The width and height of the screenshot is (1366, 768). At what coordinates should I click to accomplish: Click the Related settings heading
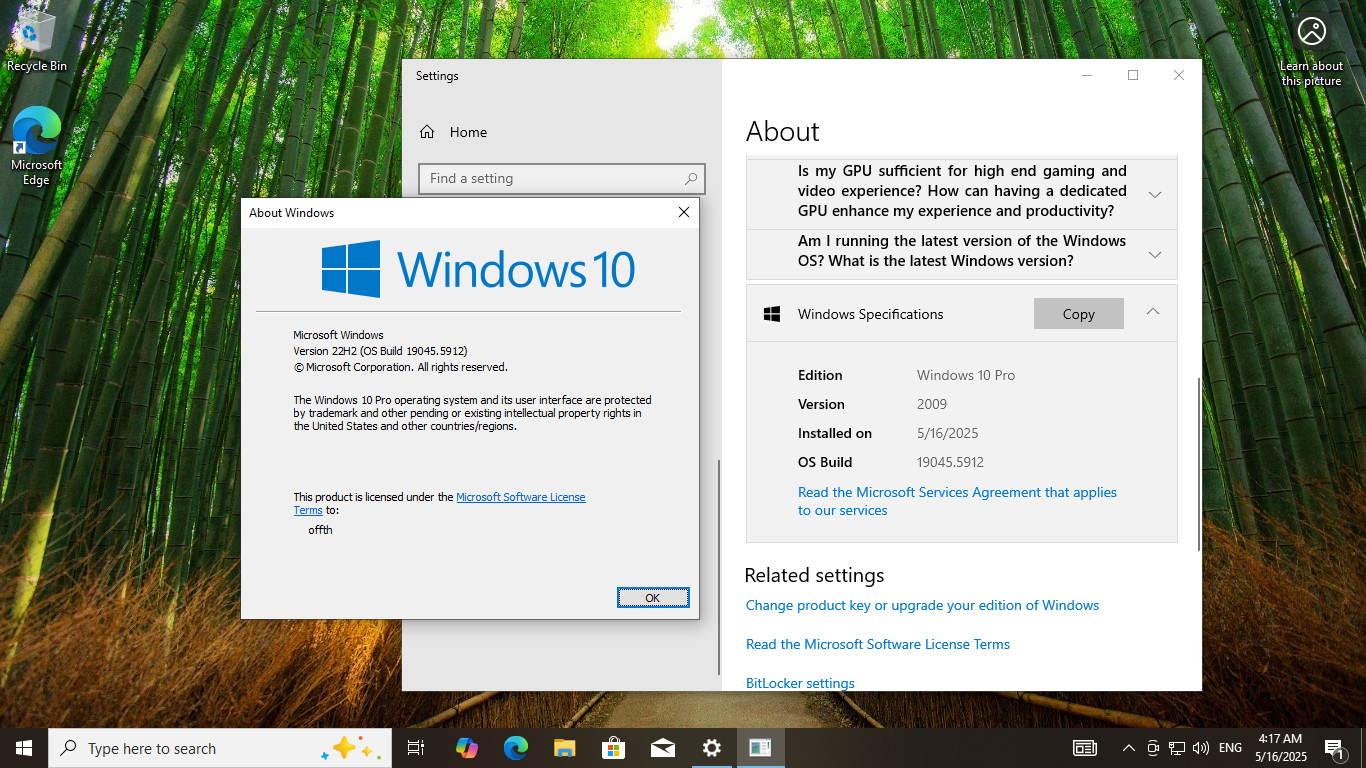[815, 575]
